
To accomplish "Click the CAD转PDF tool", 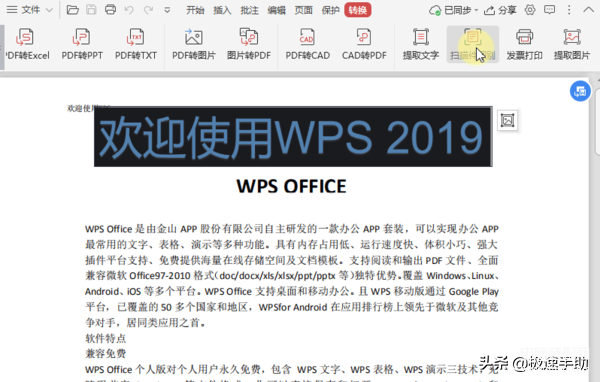I will (x=364, y=44).
